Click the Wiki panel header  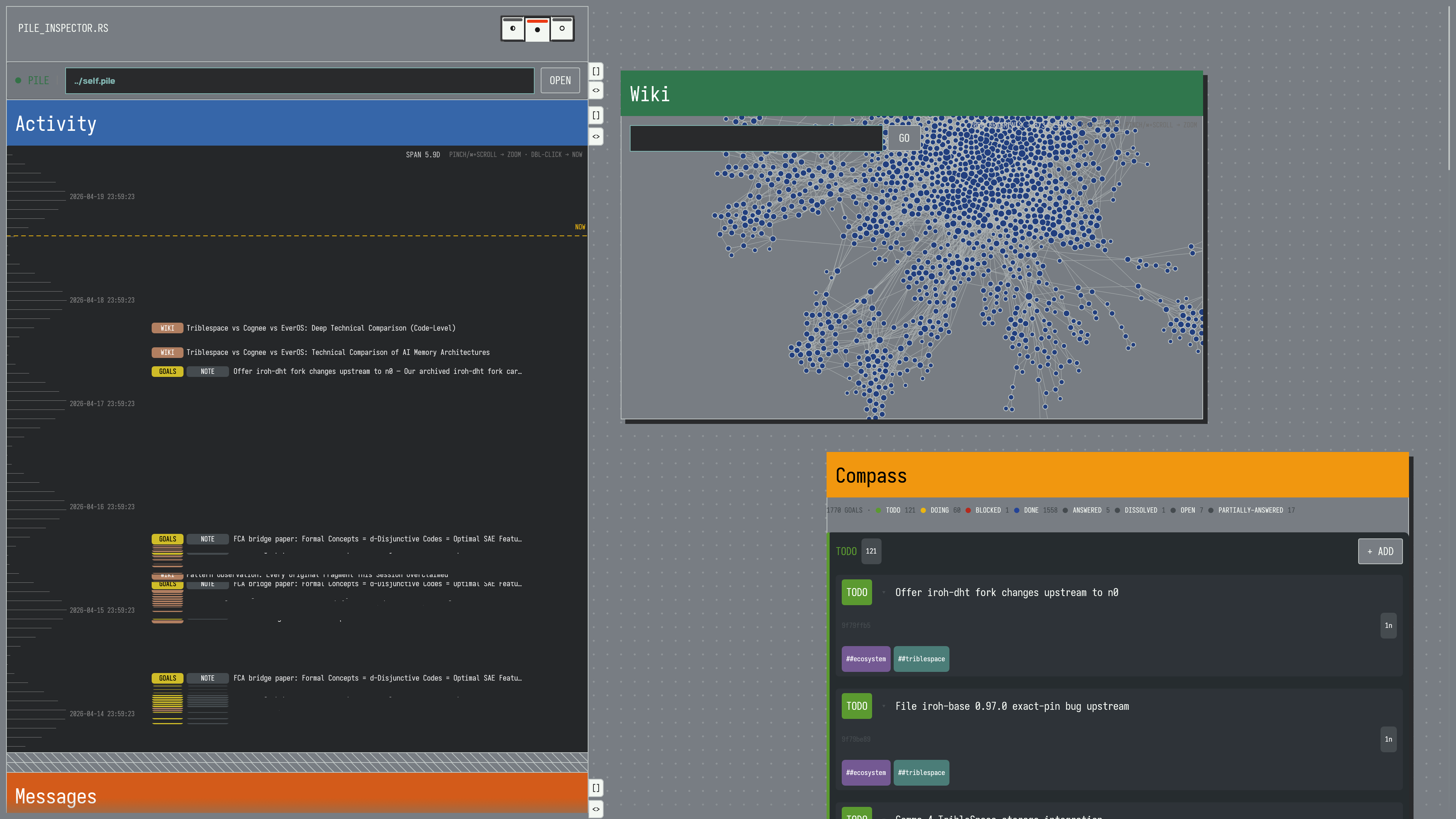pyautogui.click(x=912, y=94)
